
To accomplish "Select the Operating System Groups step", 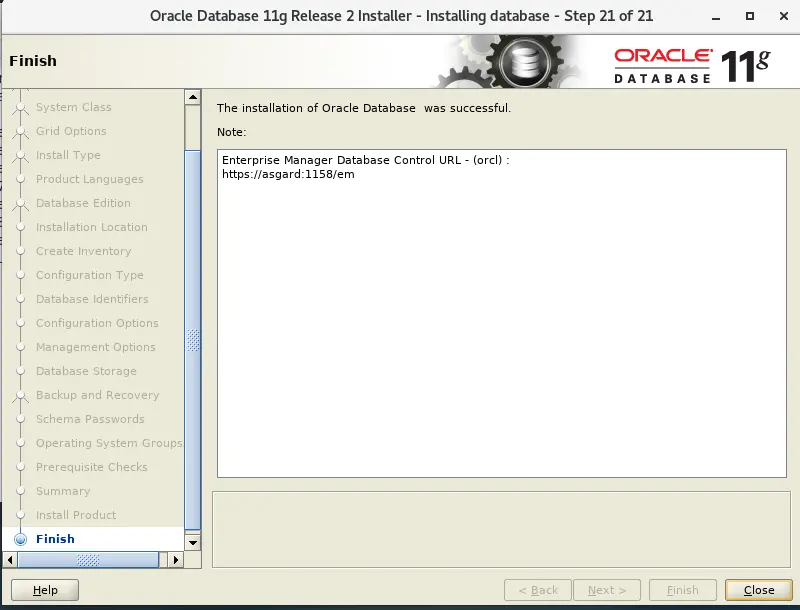I will tap(109, 443).
